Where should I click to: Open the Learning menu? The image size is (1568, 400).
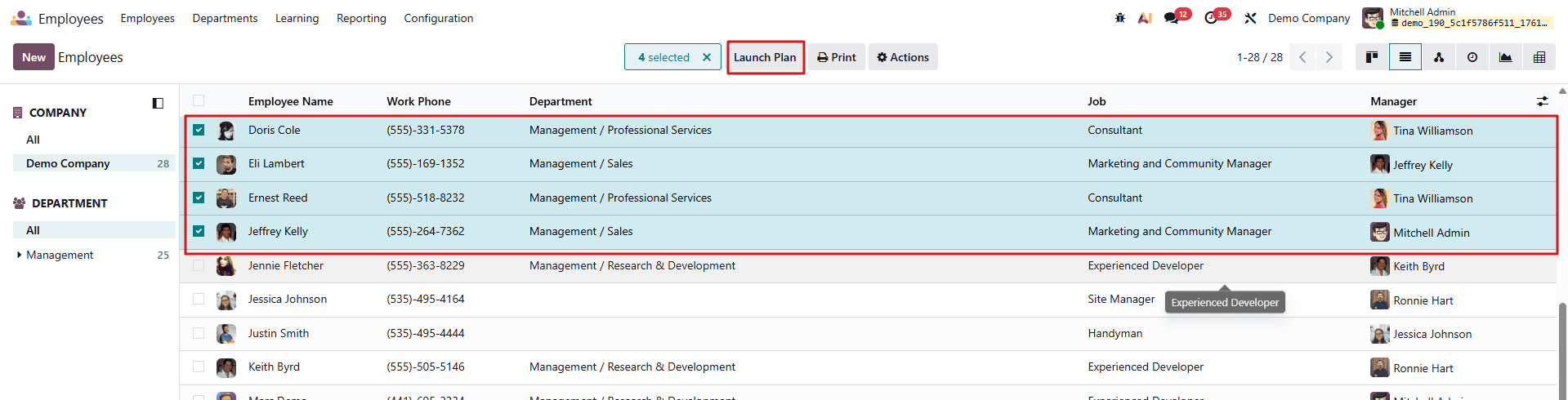(297, 18)
